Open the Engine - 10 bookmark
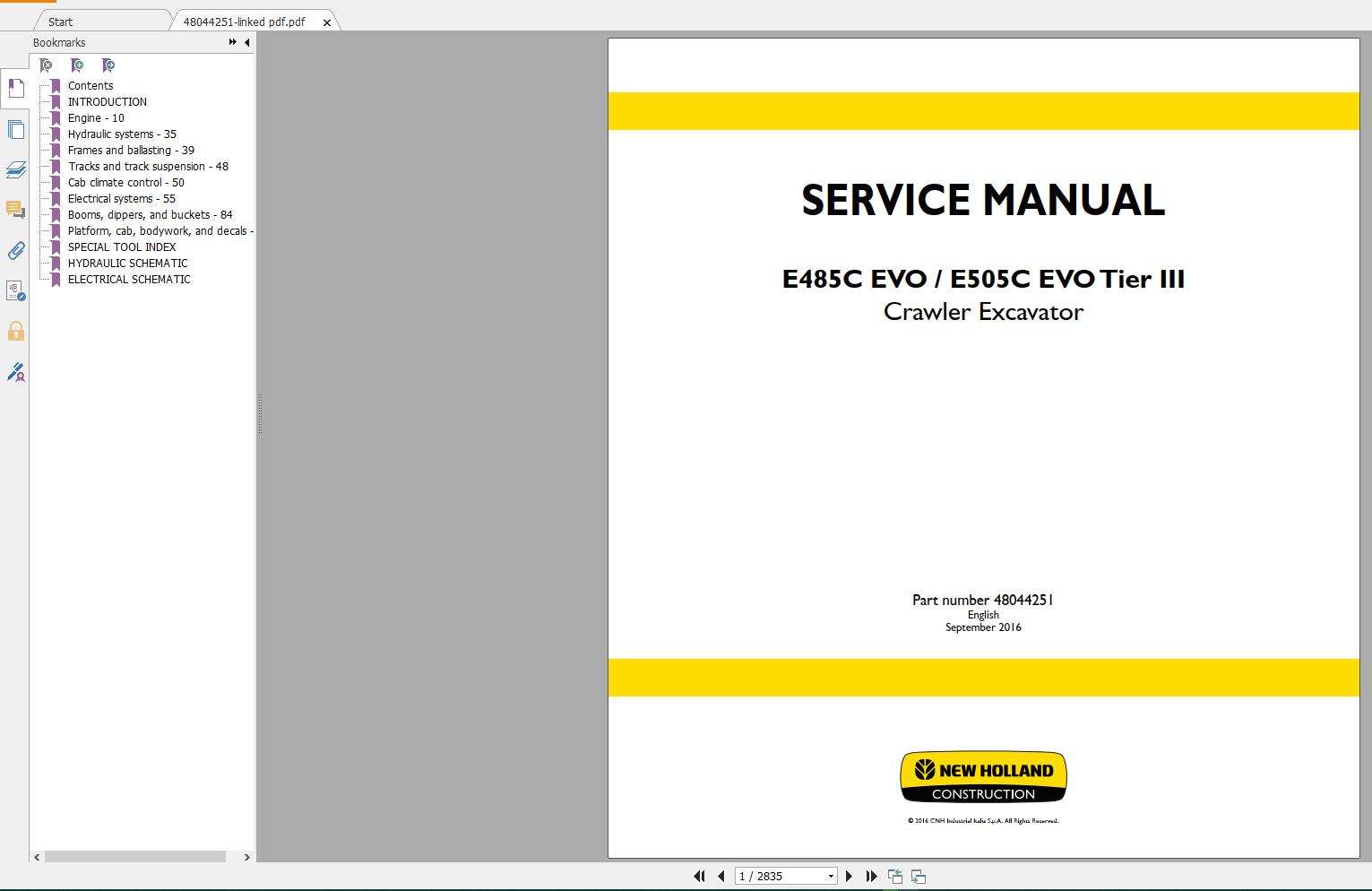This screenshot has height=891, width=1372. (x=96, y=118)
